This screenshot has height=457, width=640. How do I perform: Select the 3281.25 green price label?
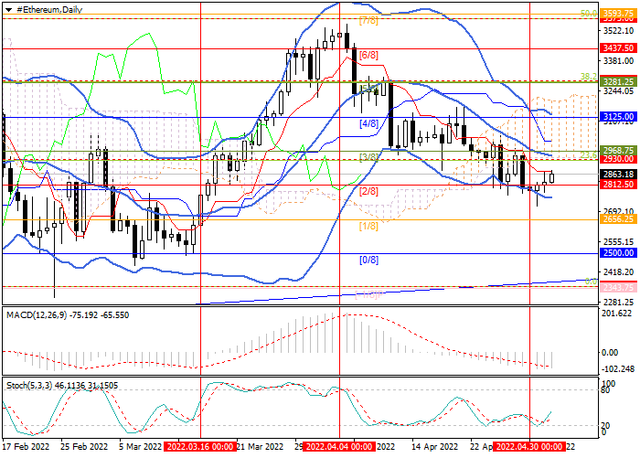(x=618, y=82)
